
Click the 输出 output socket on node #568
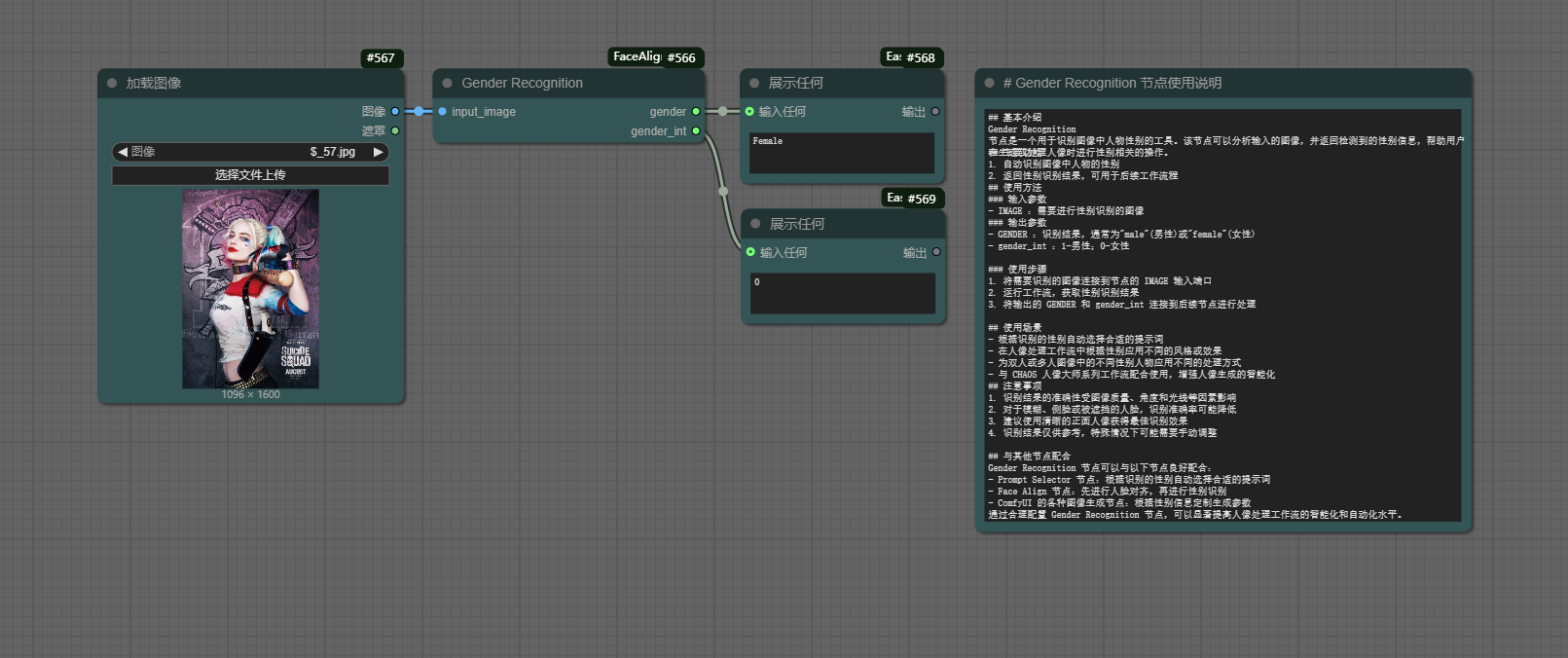pyautogui.click(x=935, y=111)
